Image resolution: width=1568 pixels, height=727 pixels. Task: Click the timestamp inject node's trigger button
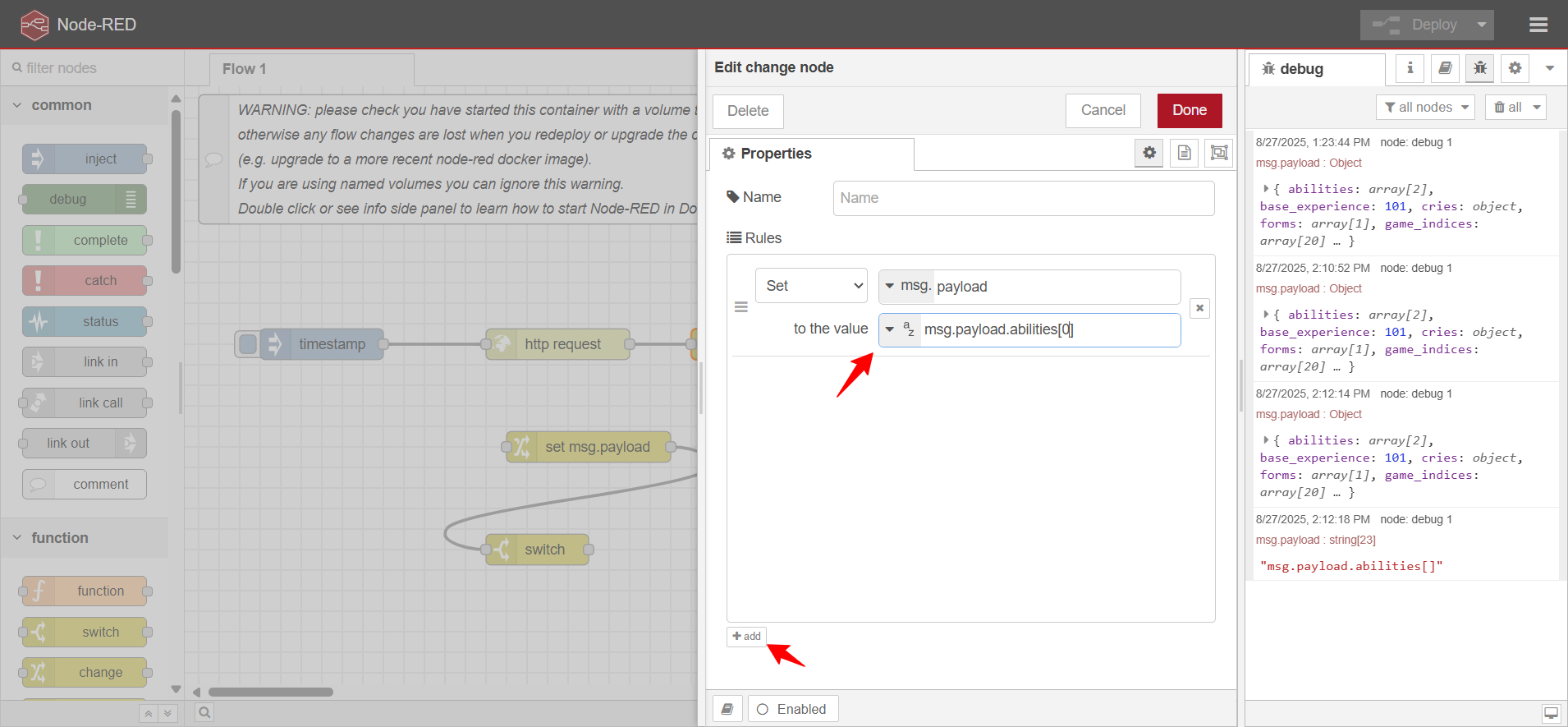(x=248, y=344)
